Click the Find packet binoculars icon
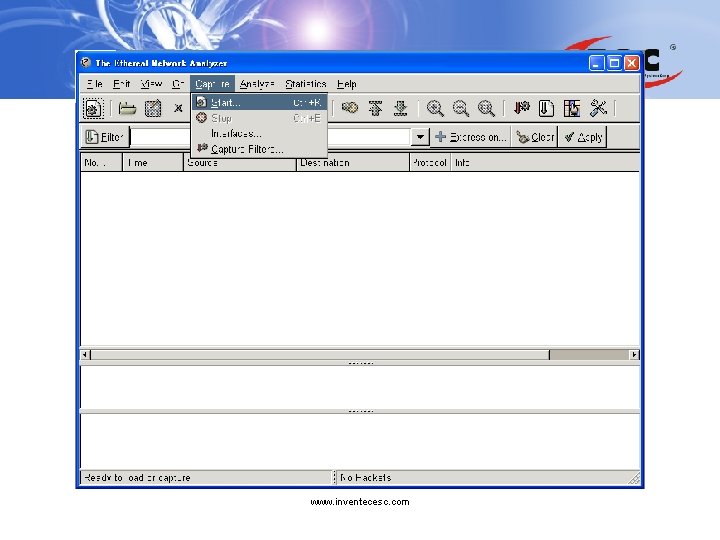720x540 pixels. 350,108
